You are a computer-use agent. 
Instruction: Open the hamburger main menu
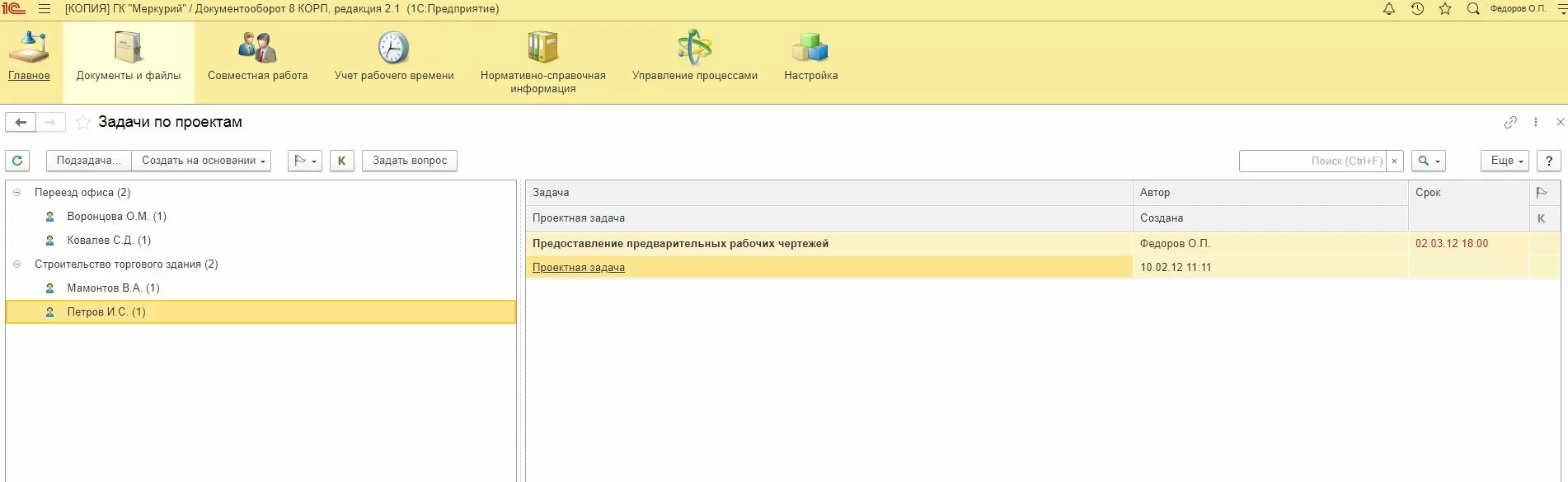(45, 9)
